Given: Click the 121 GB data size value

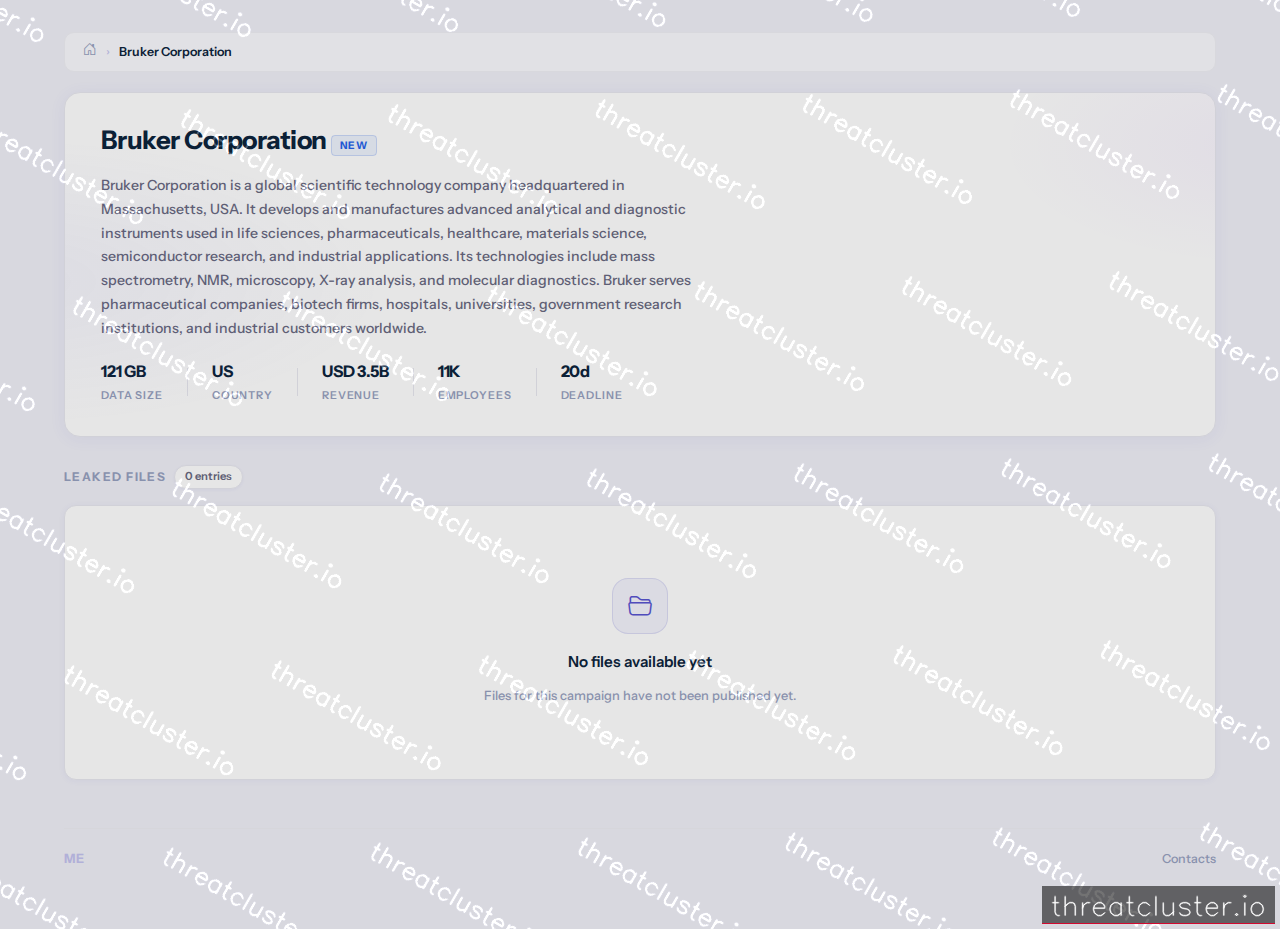Looking at the screenshot, I should 123,372.
